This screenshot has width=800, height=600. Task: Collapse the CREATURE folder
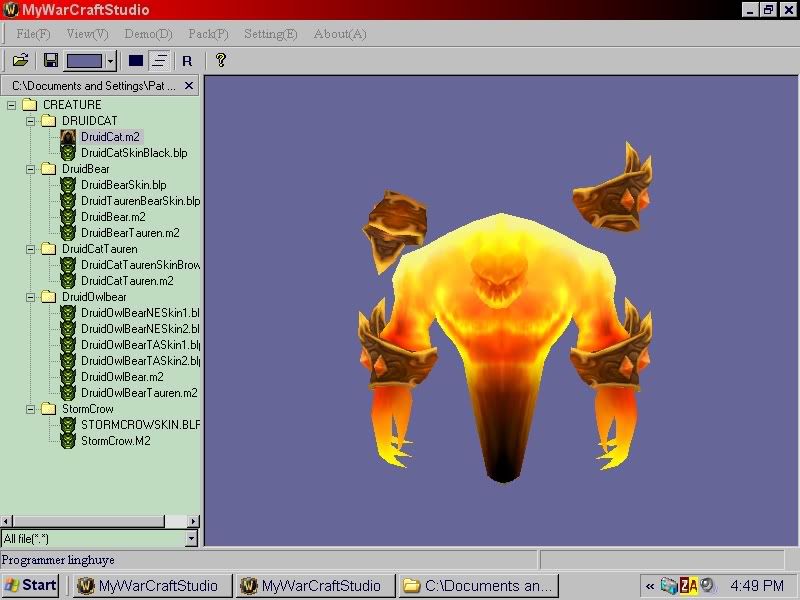pyautogui.click(x=11, y=105)
